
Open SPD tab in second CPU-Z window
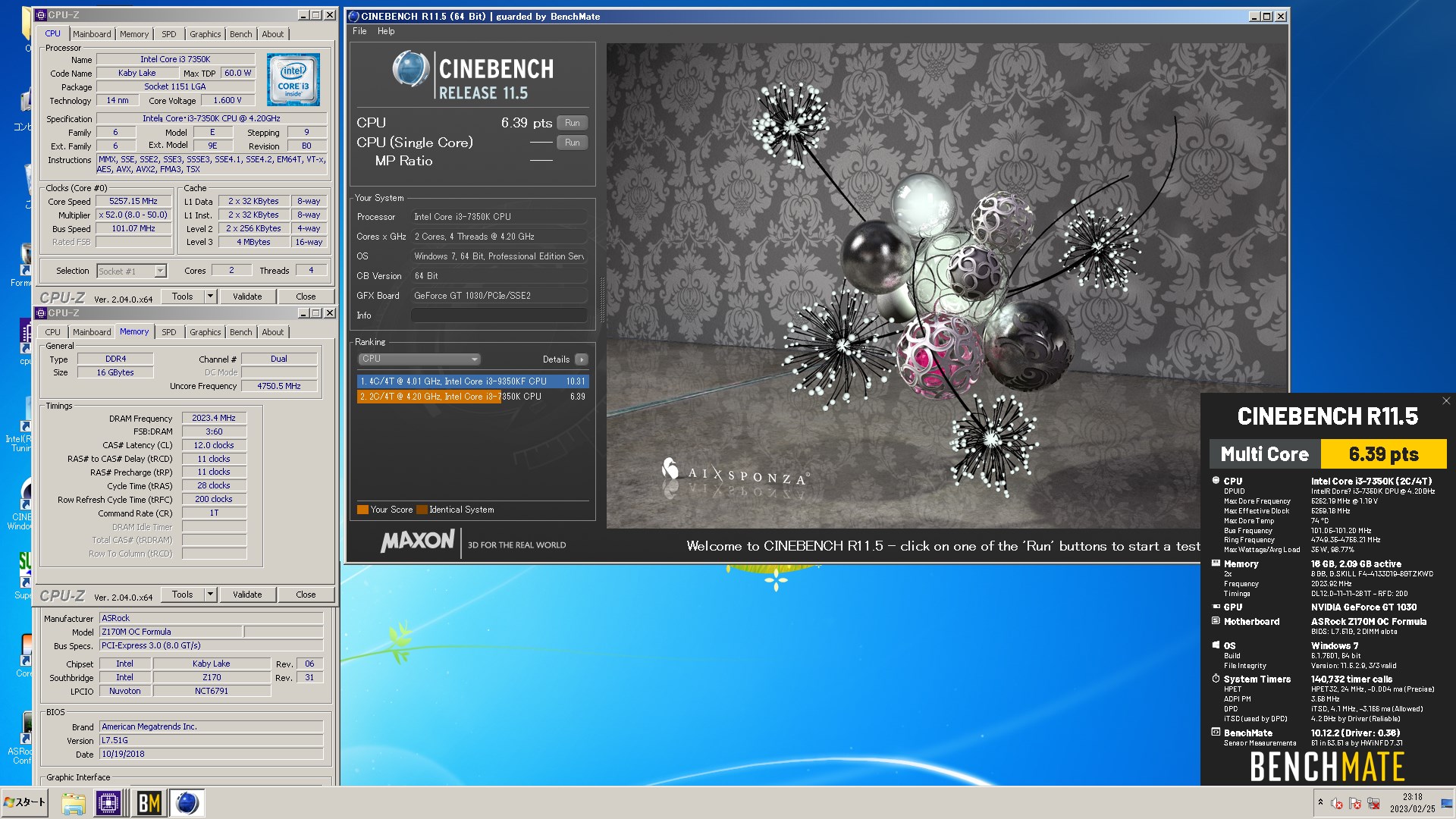[x=169, y=332]
